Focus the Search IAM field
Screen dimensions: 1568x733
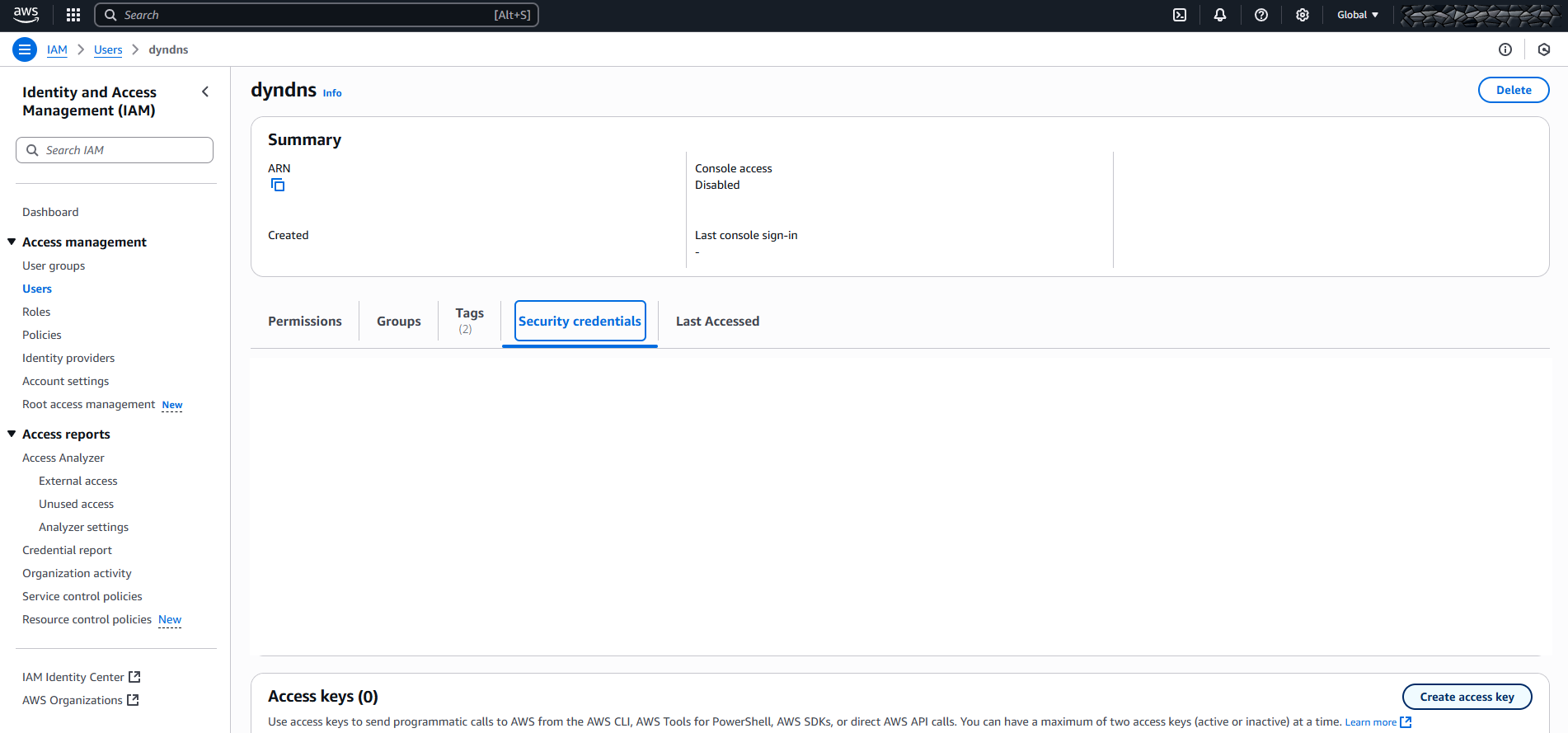pos(115,150)
